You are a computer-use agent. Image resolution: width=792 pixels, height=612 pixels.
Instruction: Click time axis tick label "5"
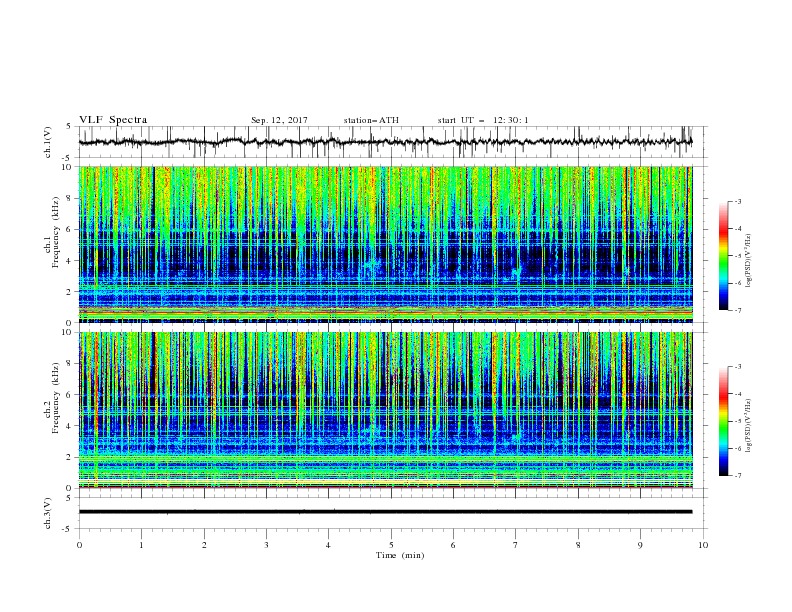tap(391, 545)
